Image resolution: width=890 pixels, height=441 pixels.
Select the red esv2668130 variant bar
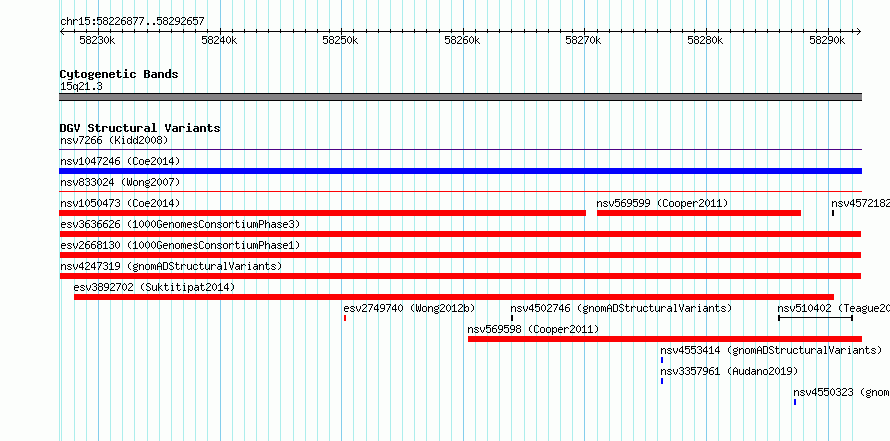coord(460,255)
